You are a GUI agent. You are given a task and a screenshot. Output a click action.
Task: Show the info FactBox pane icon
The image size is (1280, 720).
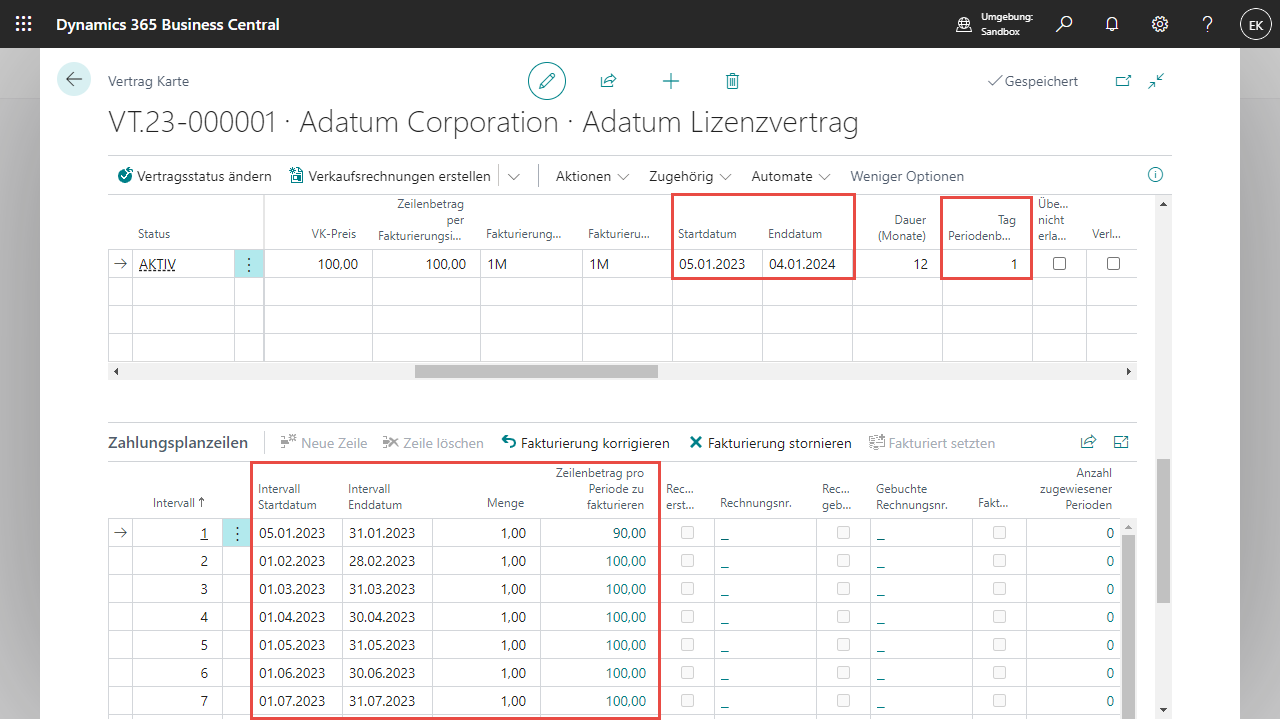1156,175
